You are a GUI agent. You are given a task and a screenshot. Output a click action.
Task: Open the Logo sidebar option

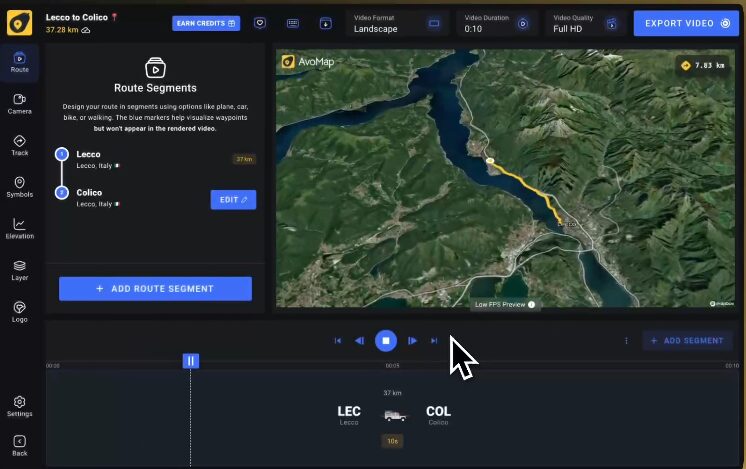(19, 311)
